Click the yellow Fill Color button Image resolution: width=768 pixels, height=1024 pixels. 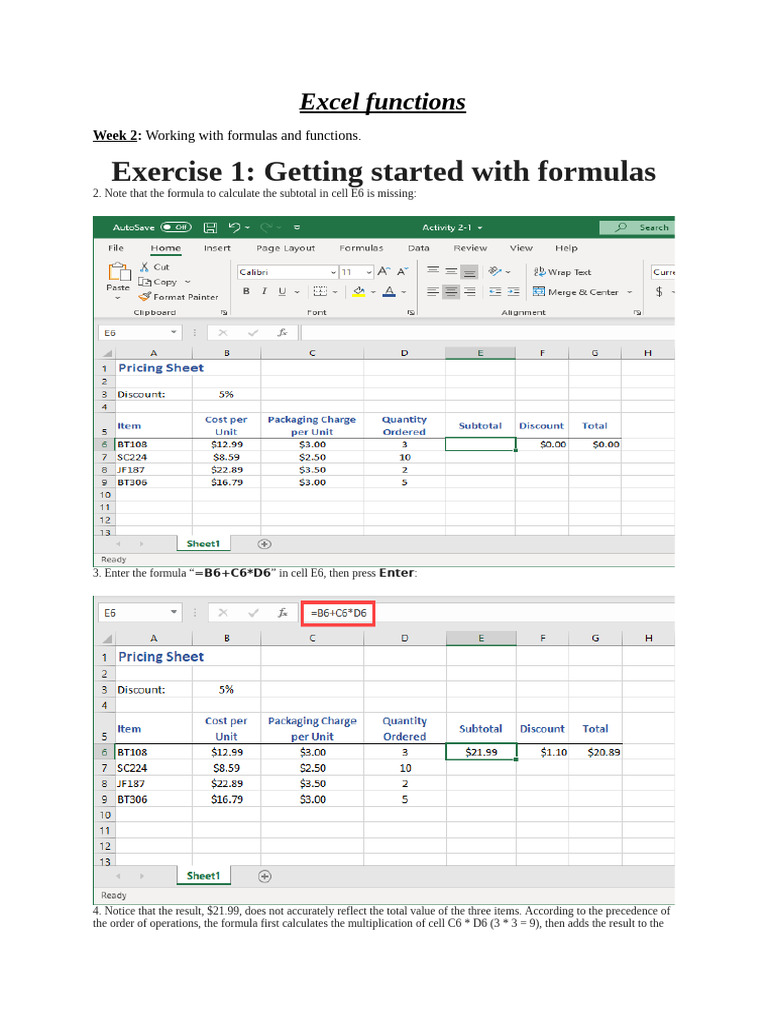pos(359,291)
